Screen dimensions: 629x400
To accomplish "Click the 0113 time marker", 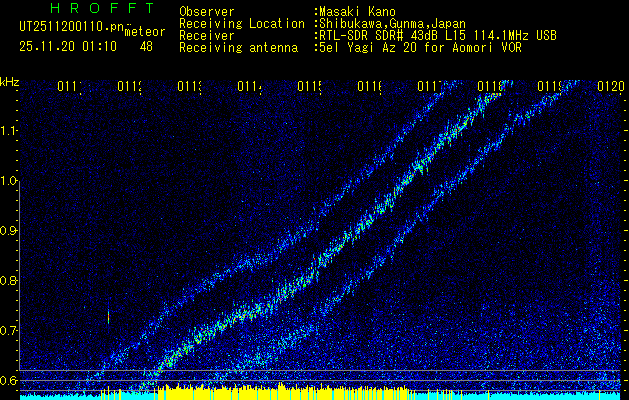I will click(x=189, y=86).
